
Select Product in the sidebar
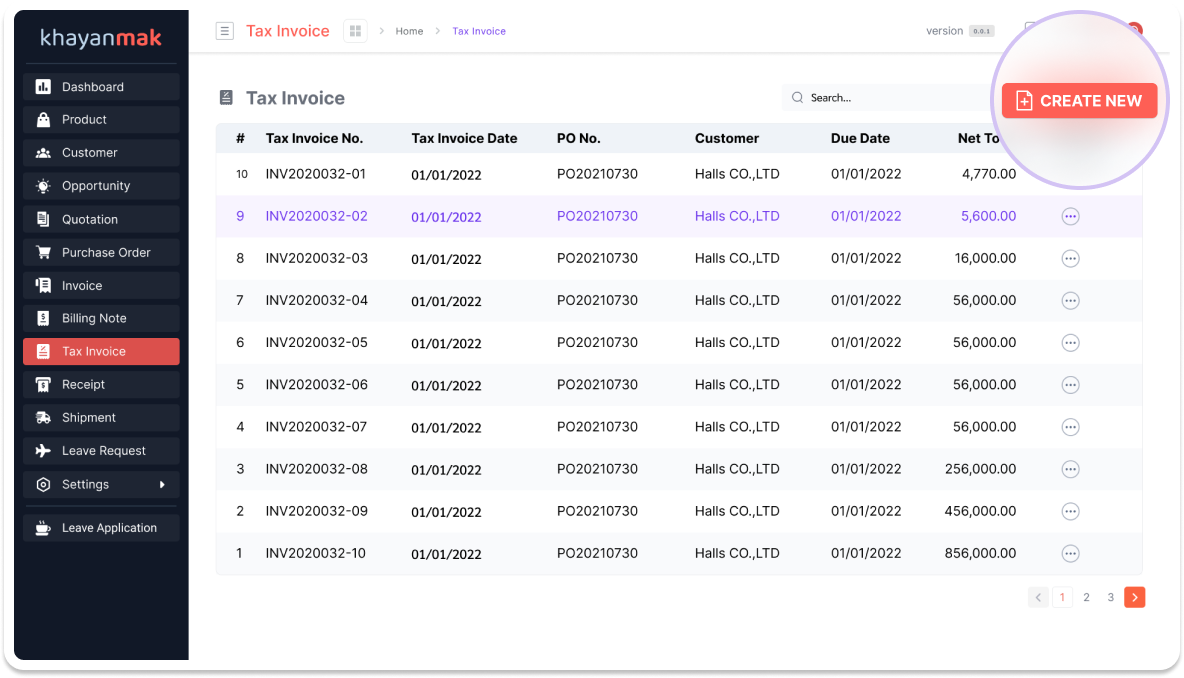point(101,120)
